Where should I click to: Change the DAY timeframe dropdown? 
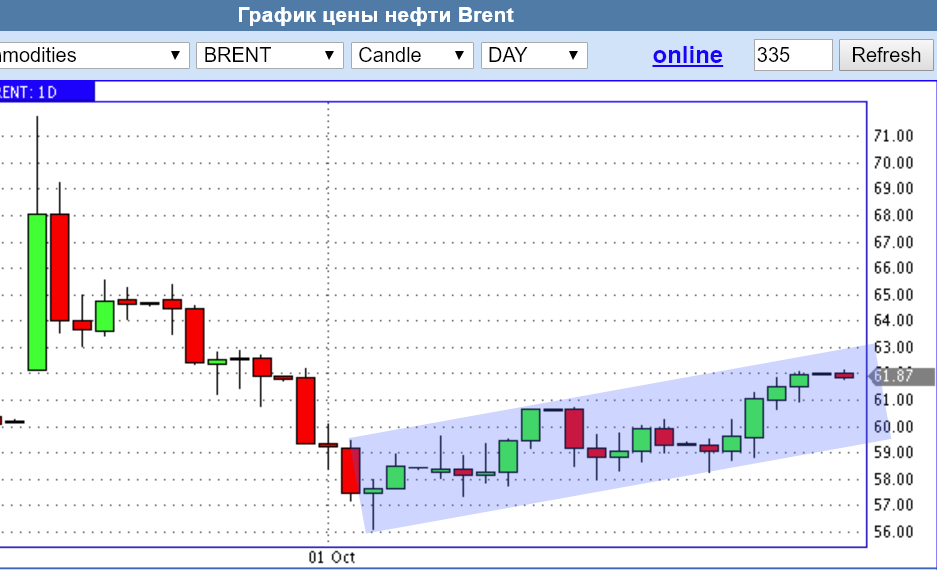(533, 55)
